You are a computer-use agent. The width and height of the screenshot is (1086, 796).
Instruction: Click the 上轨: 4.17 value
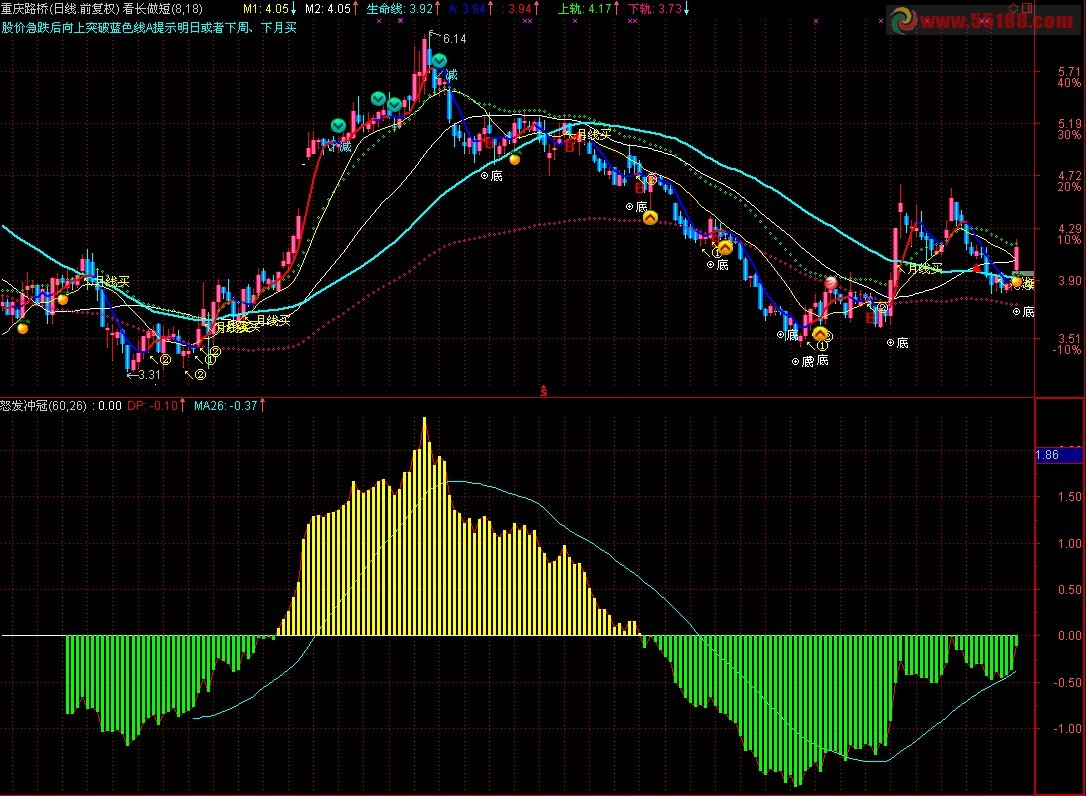pos(585,9)
